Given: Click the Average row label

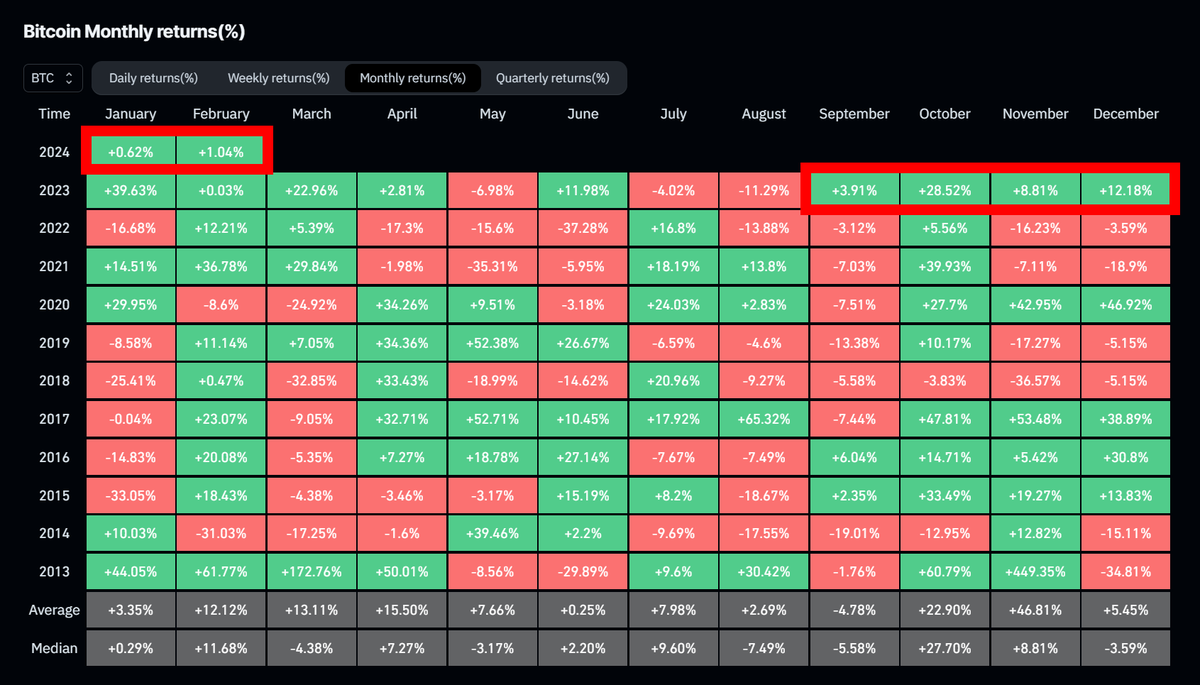Looking at the screenshot, I should coord(54,609).
